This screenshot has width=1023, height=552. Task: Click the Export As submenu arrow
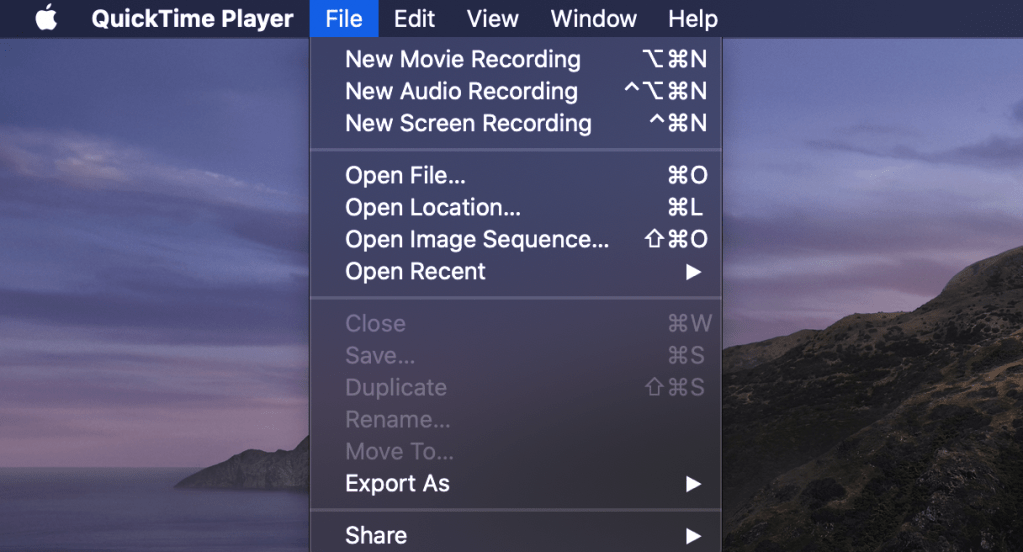click(x=693, y=483)
